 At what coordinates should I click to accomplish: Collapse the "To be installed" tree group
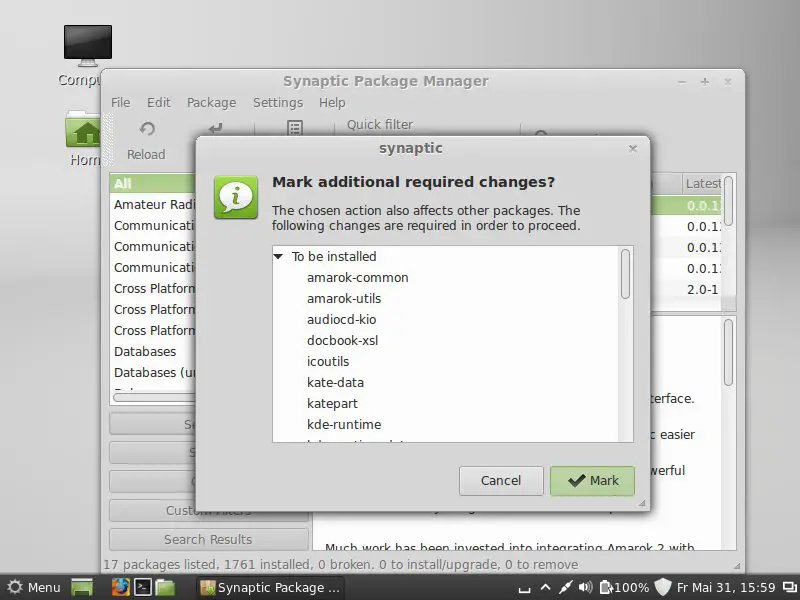click(x=278, y=256)
